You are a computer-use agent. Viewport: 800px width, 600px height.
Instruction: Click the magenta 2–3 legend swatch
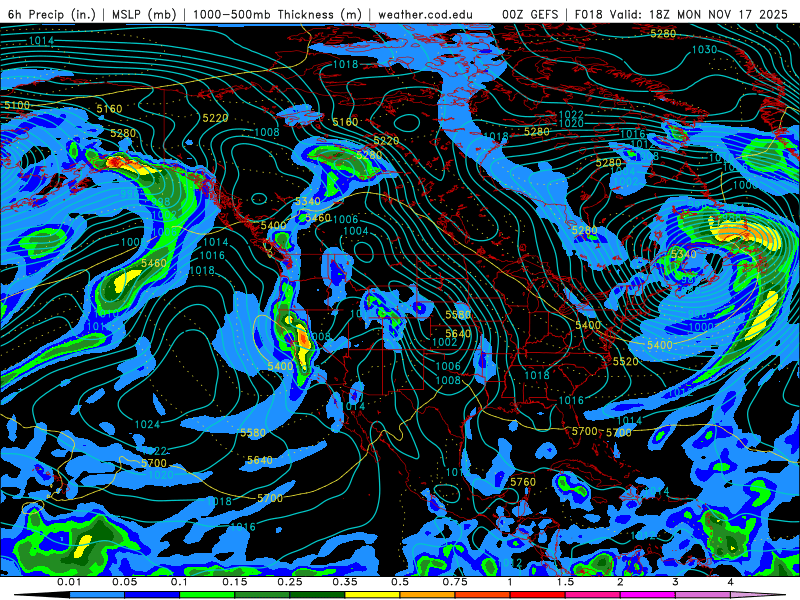648,595
